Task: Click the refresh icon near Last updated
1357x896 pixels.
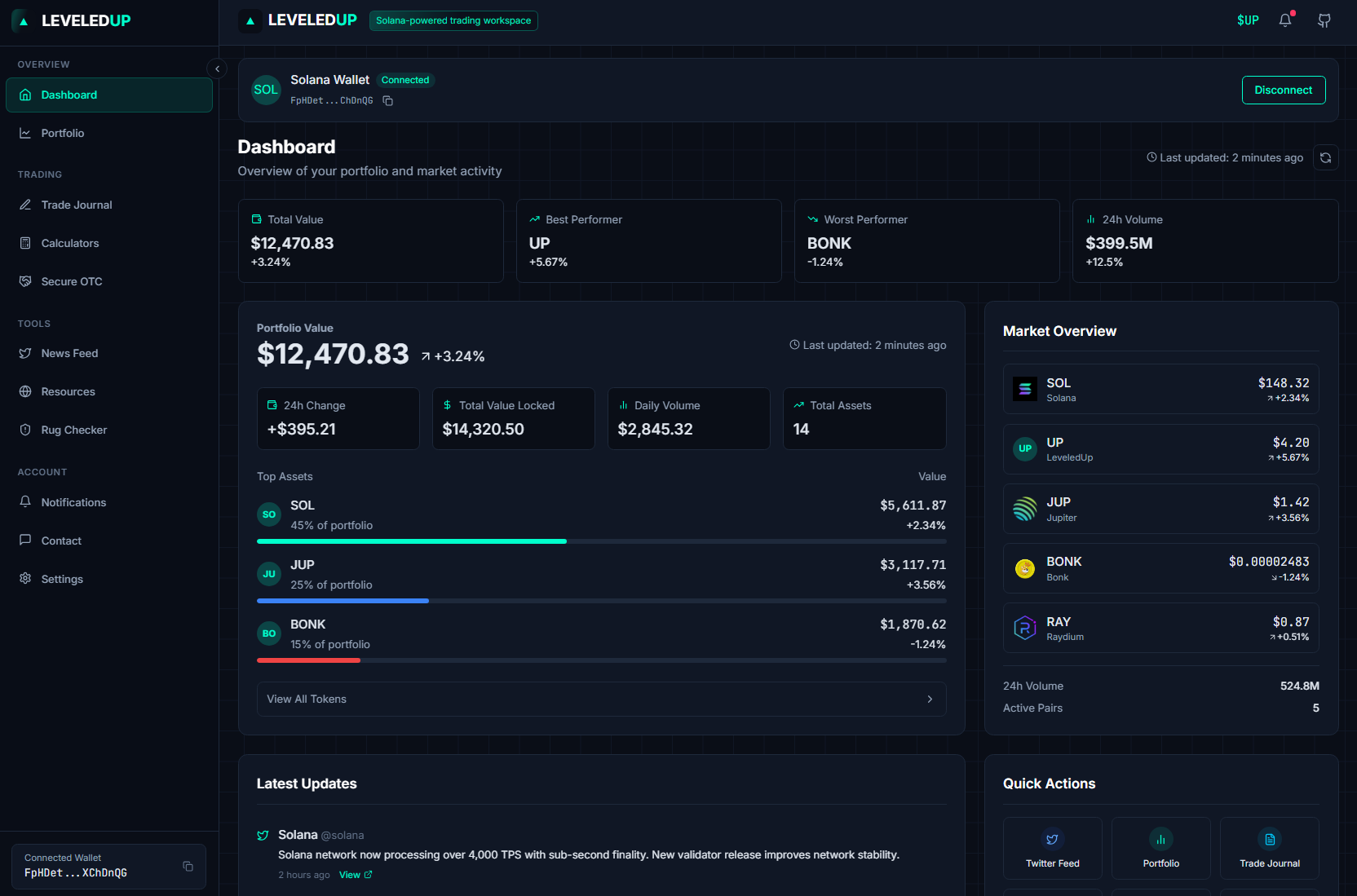Action: coord(1326,157)
